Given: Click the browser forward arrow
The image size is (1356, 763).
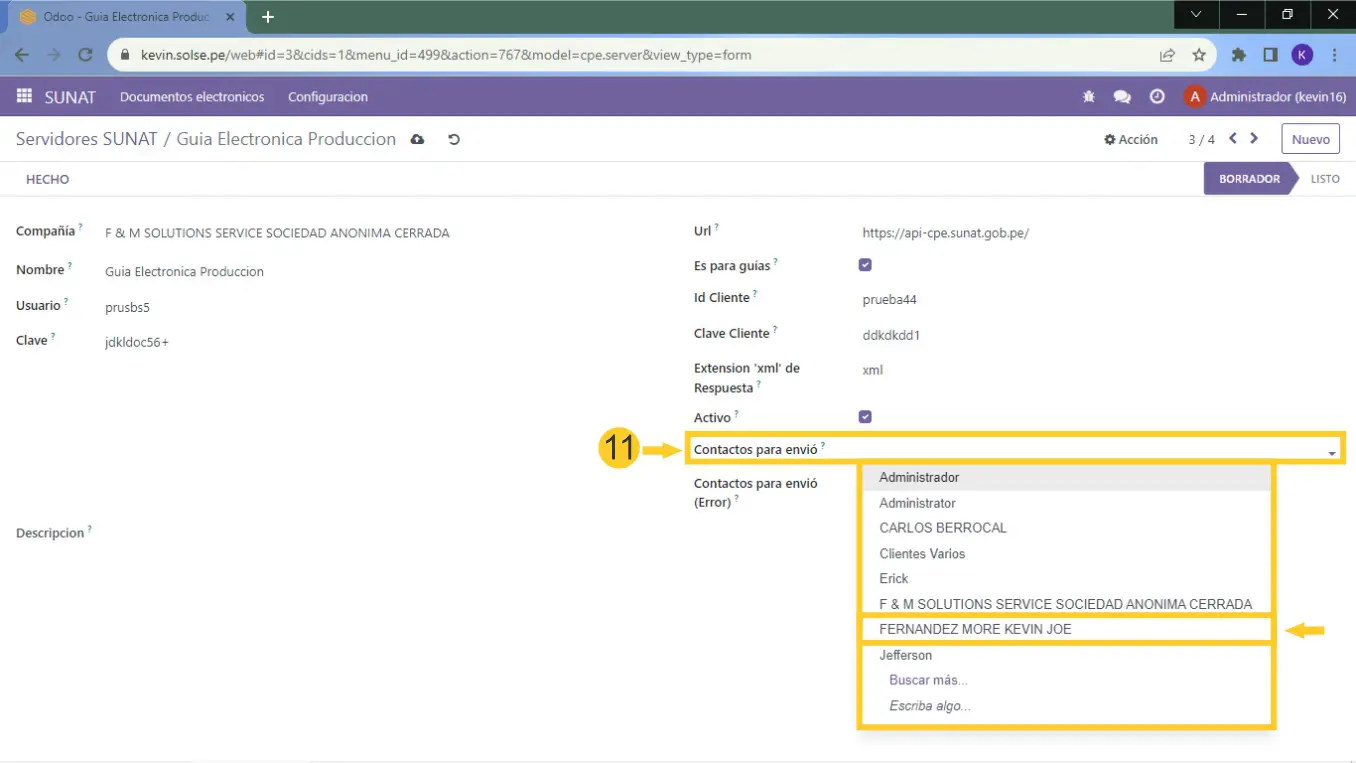Looking at the screenshot, I should click(x=54, y=55).
